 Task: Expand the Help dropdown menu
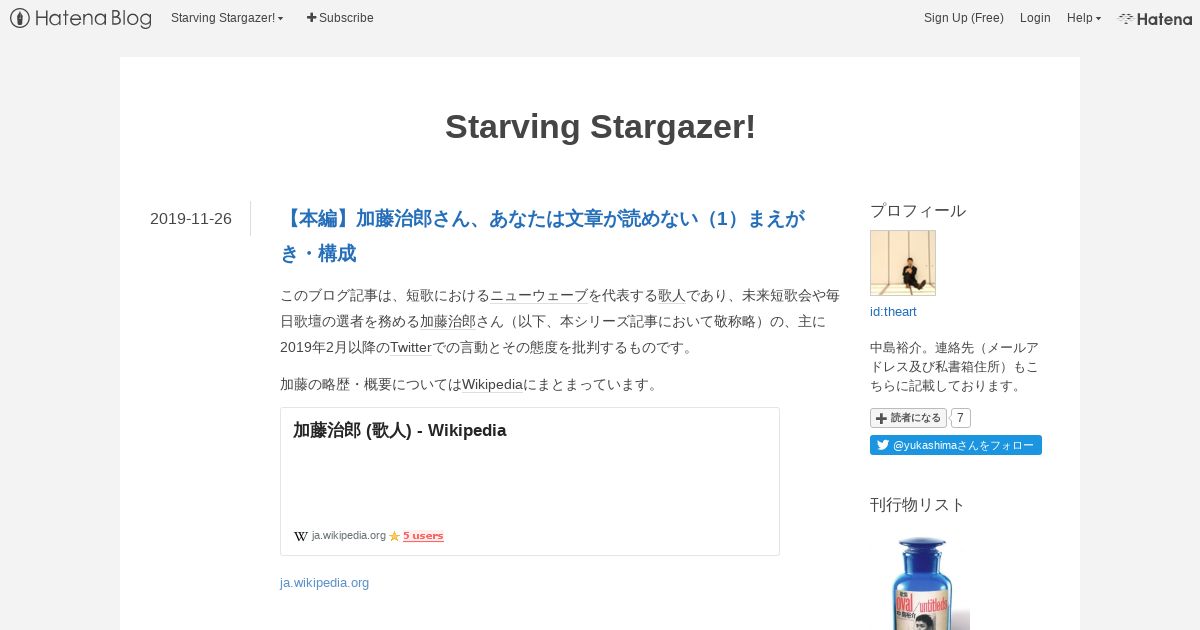coord(1084,18)
